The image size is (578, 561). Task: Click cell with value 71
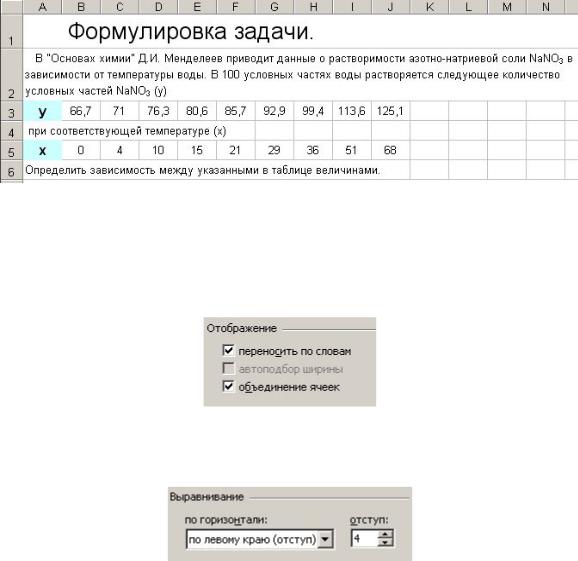pos(120,111)
